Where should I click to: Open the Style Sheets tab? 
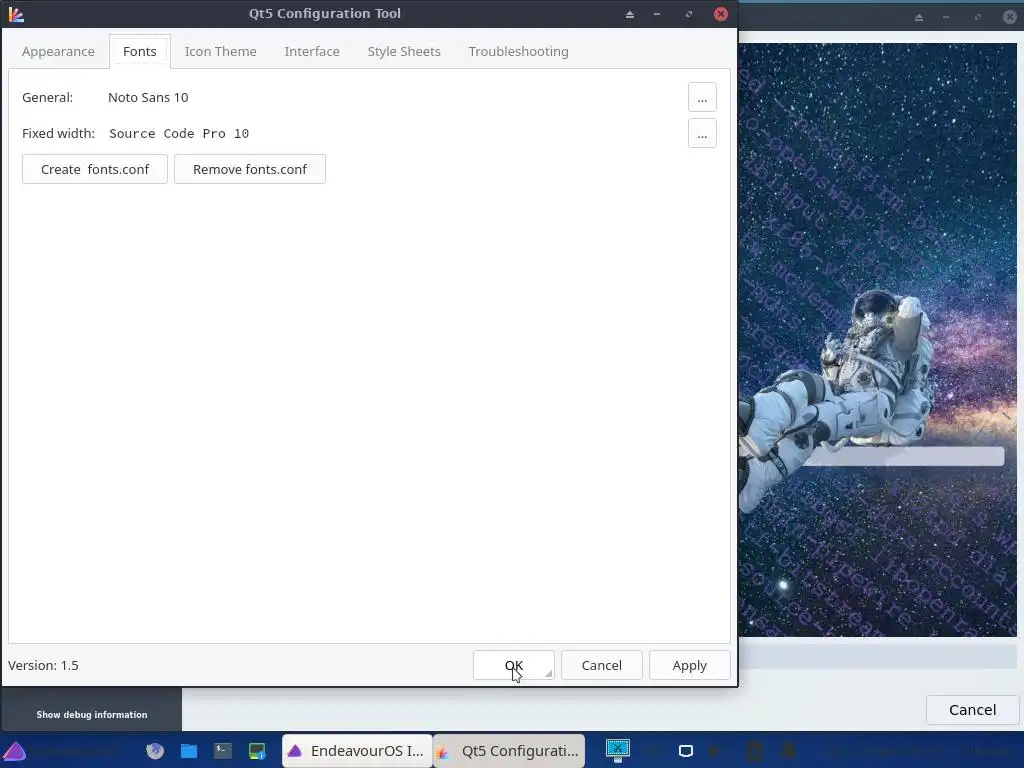(x=404, y=52)
